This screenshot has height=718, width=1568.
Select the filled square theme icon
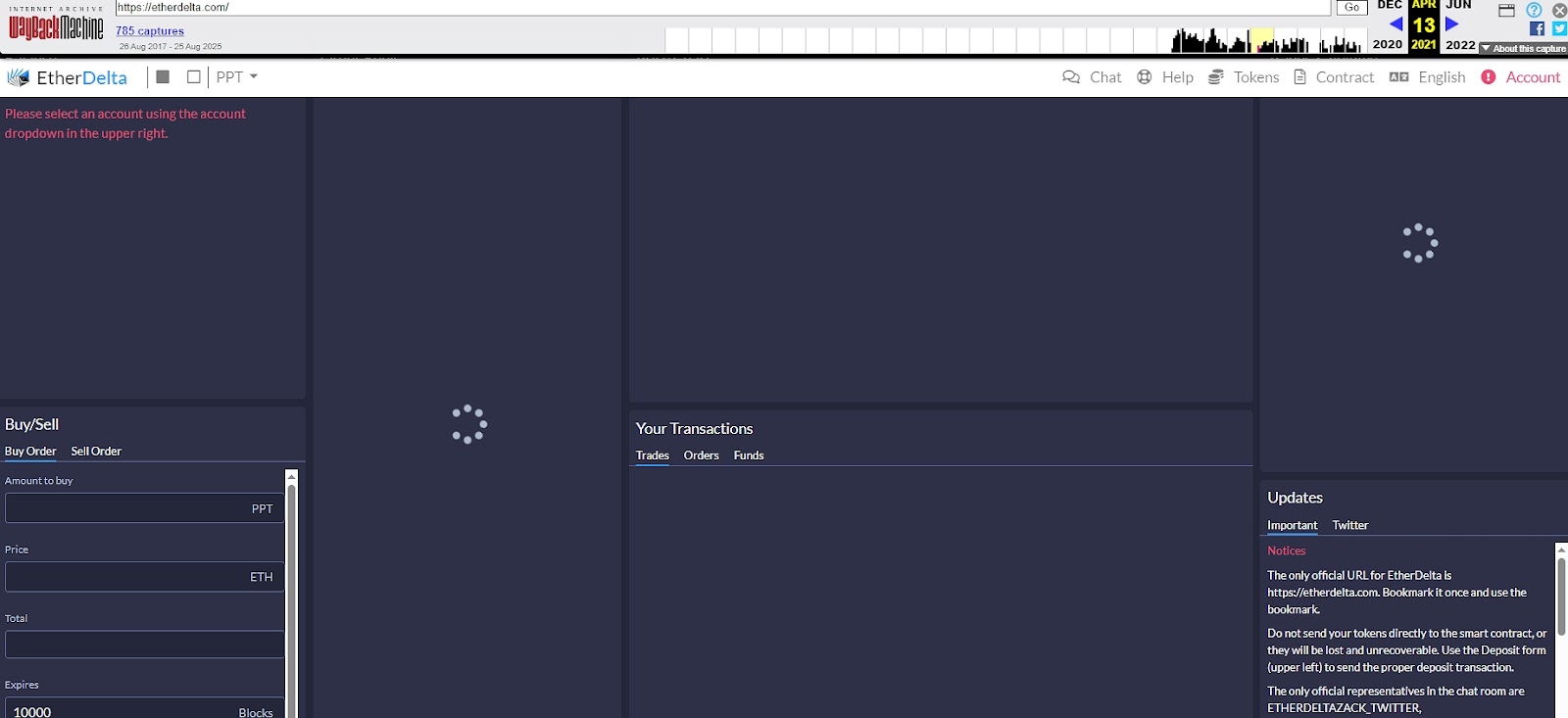(x=163, y=76)
